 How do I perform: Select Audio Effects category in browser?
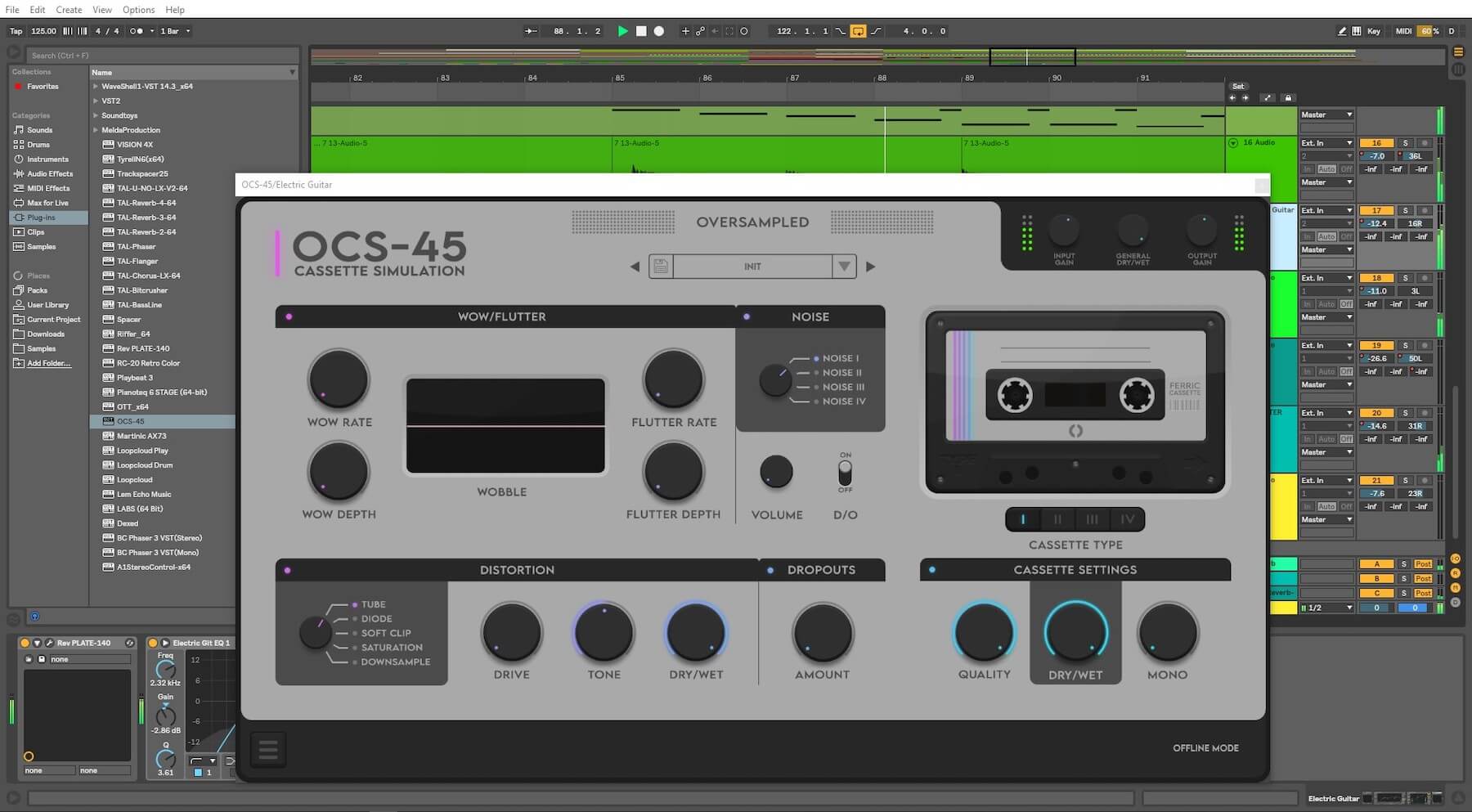pyautogui.click(x=50, y=174)
